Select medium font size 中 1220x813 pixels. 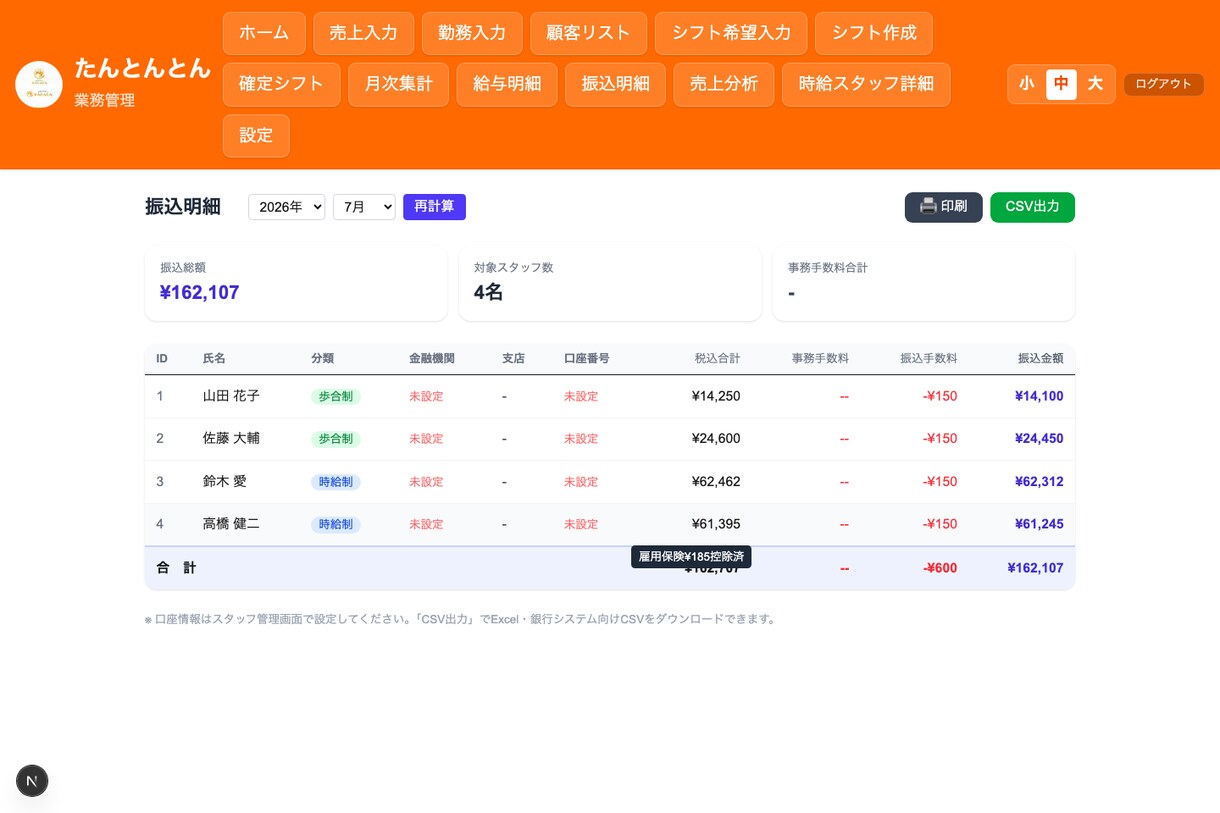(1061, 84)
